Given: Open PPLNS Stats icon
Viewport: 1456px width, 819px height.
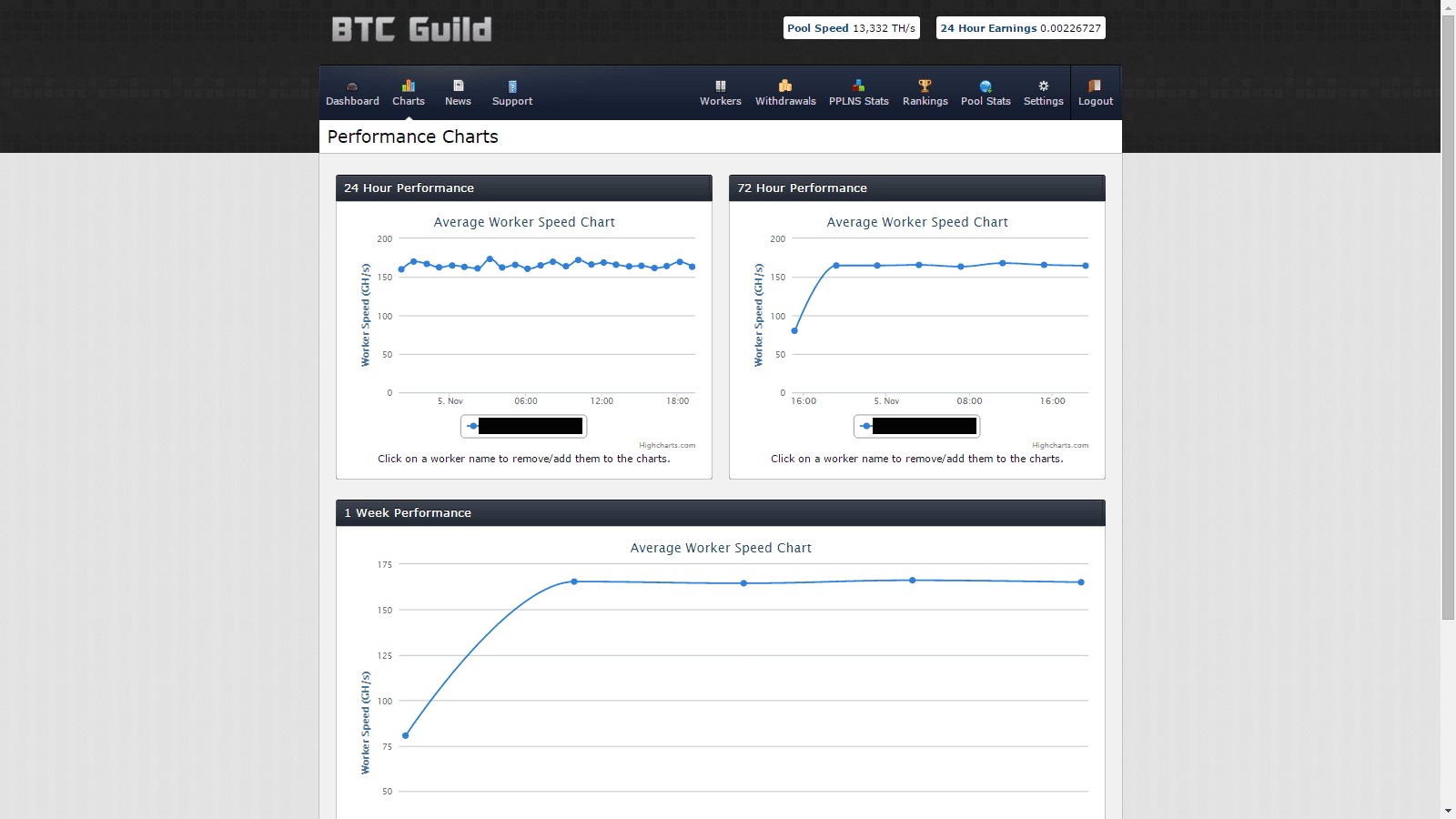Looking at the screenshot, I should [858, 86].
